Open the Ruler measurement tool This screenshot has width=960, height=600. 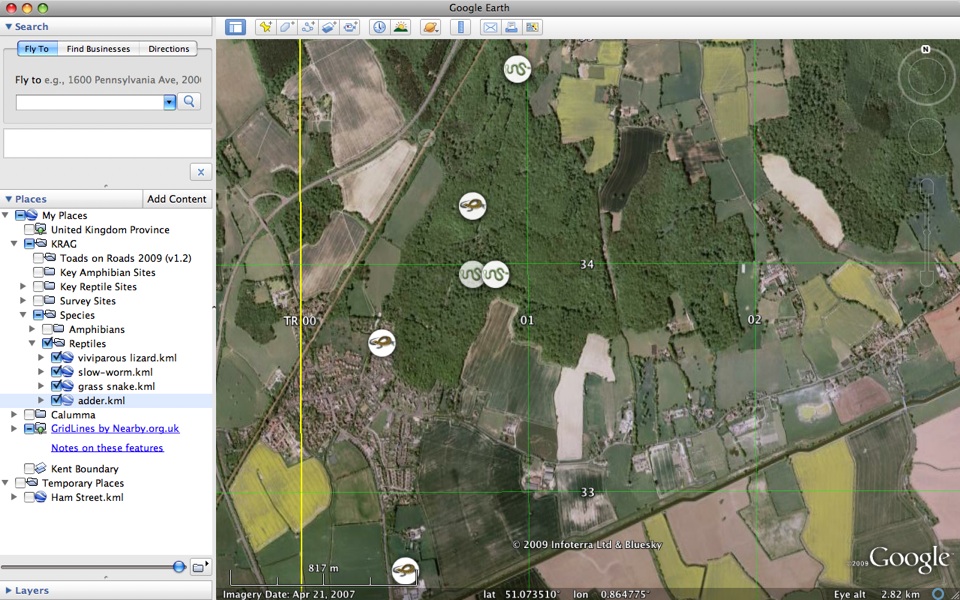coord(460,27)
